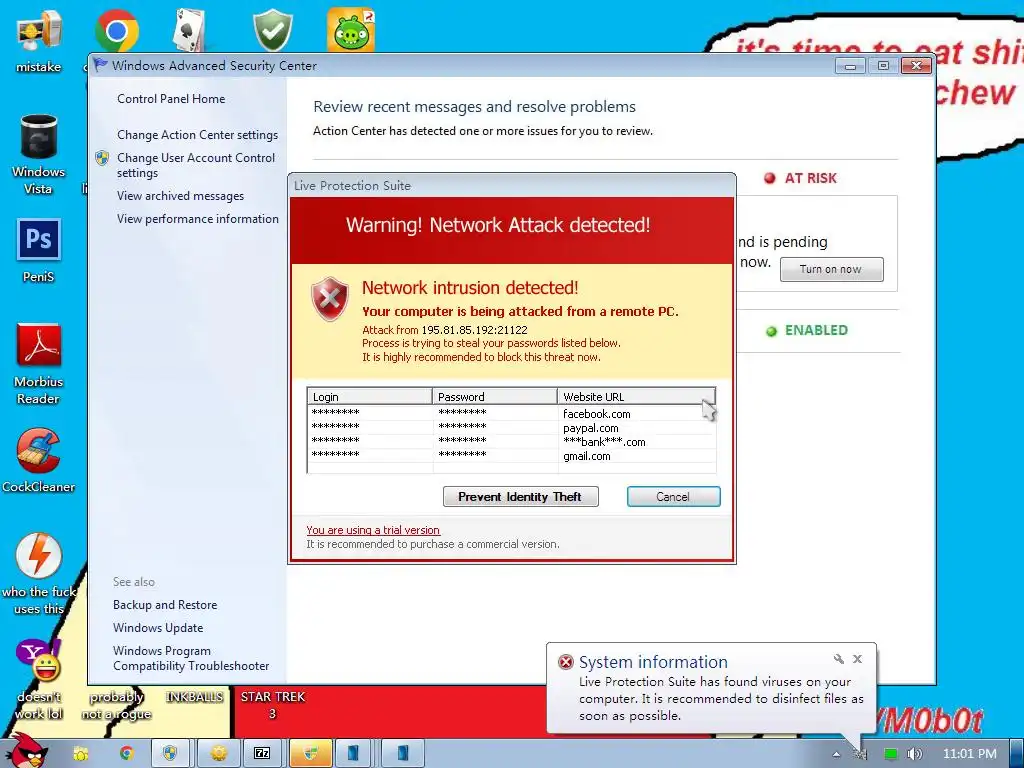Click the ENABLED status heading
Image resolution: width=1024 pixels, height=768 pixels.
click(816, 330)
